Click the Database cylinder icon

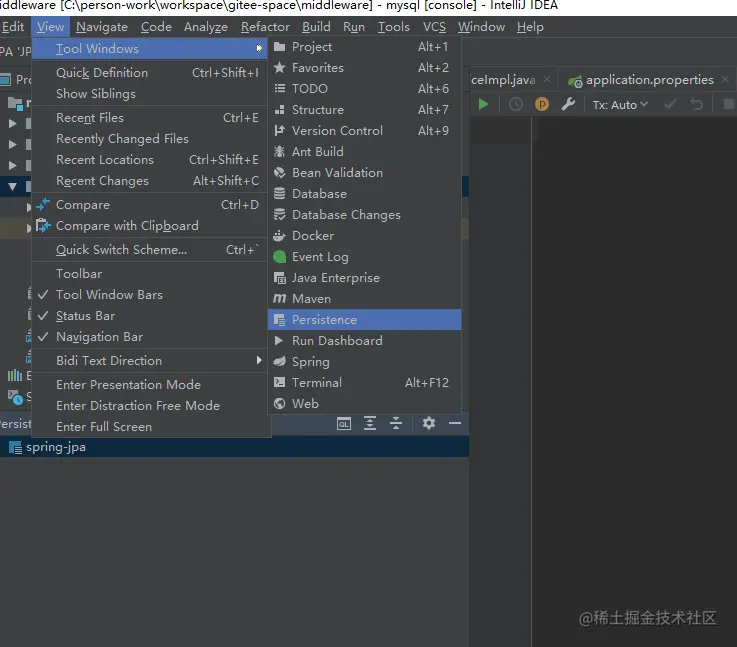click(x=279, y=194)
